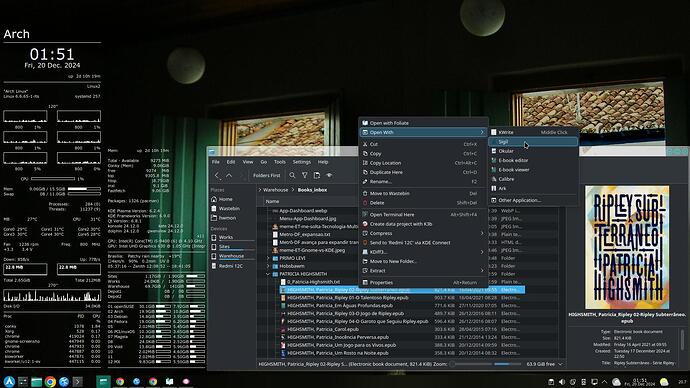This screenshot has height=388, width=690.
Task: Select HIGHSMITH, Patricia_Em Águas Profundas.epub
Action: tap(340, 305)
